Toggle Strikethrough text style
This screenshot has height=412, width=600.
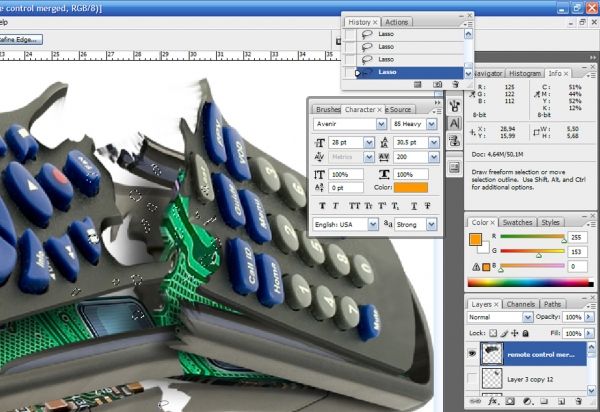[x=427, y=206]
